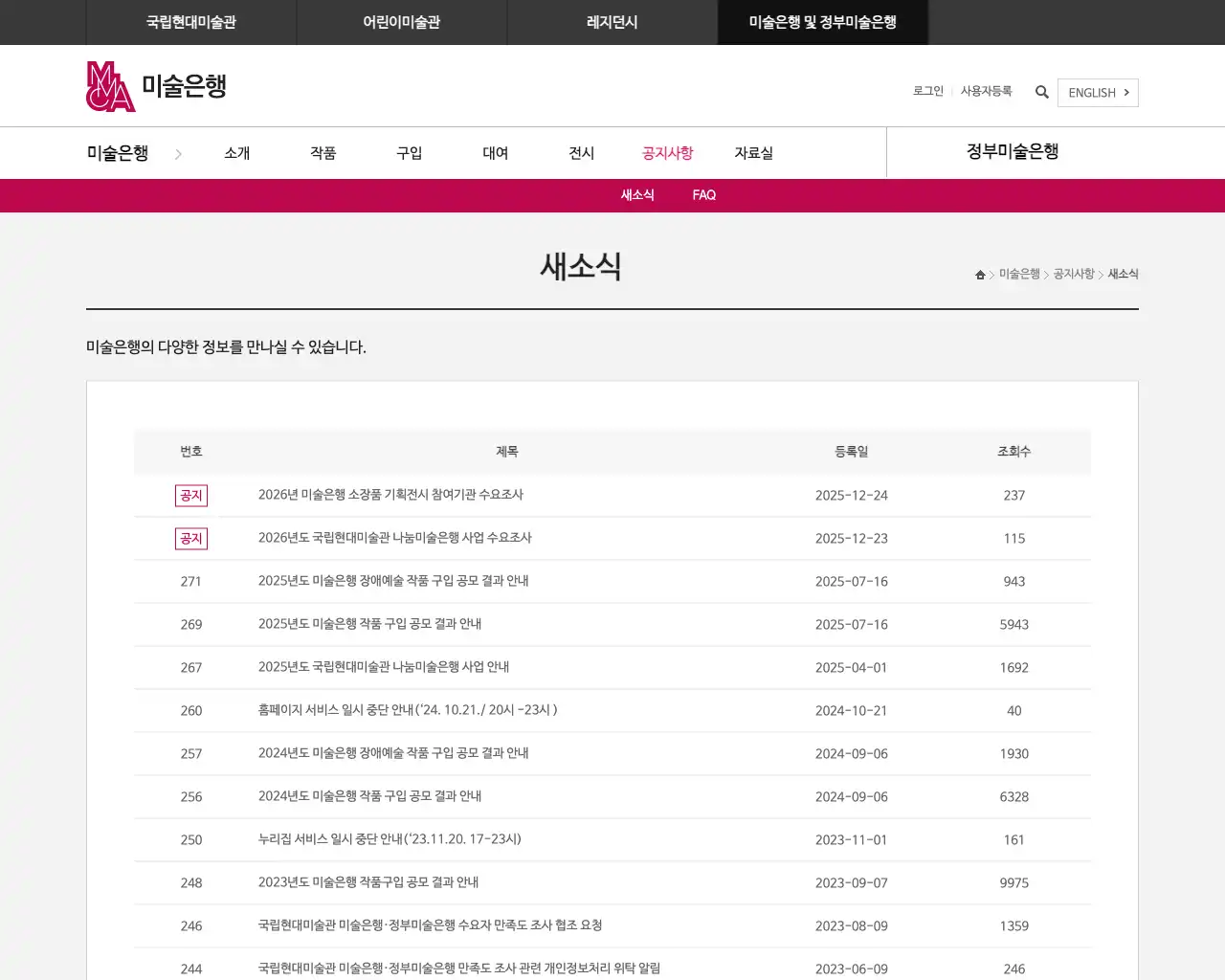
Task: Click date 2024-10-21
Action: pos(852,711)
